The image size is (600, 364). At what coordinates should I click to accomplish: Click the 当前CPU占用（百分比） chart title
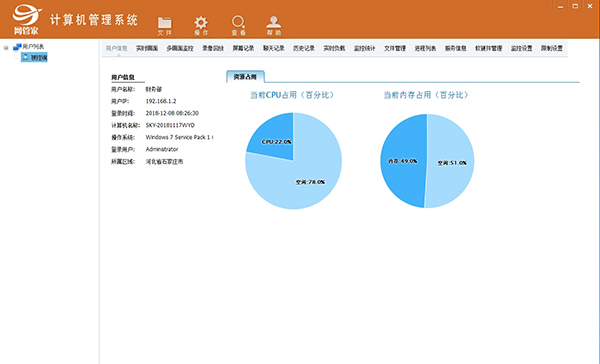[292, 95]
